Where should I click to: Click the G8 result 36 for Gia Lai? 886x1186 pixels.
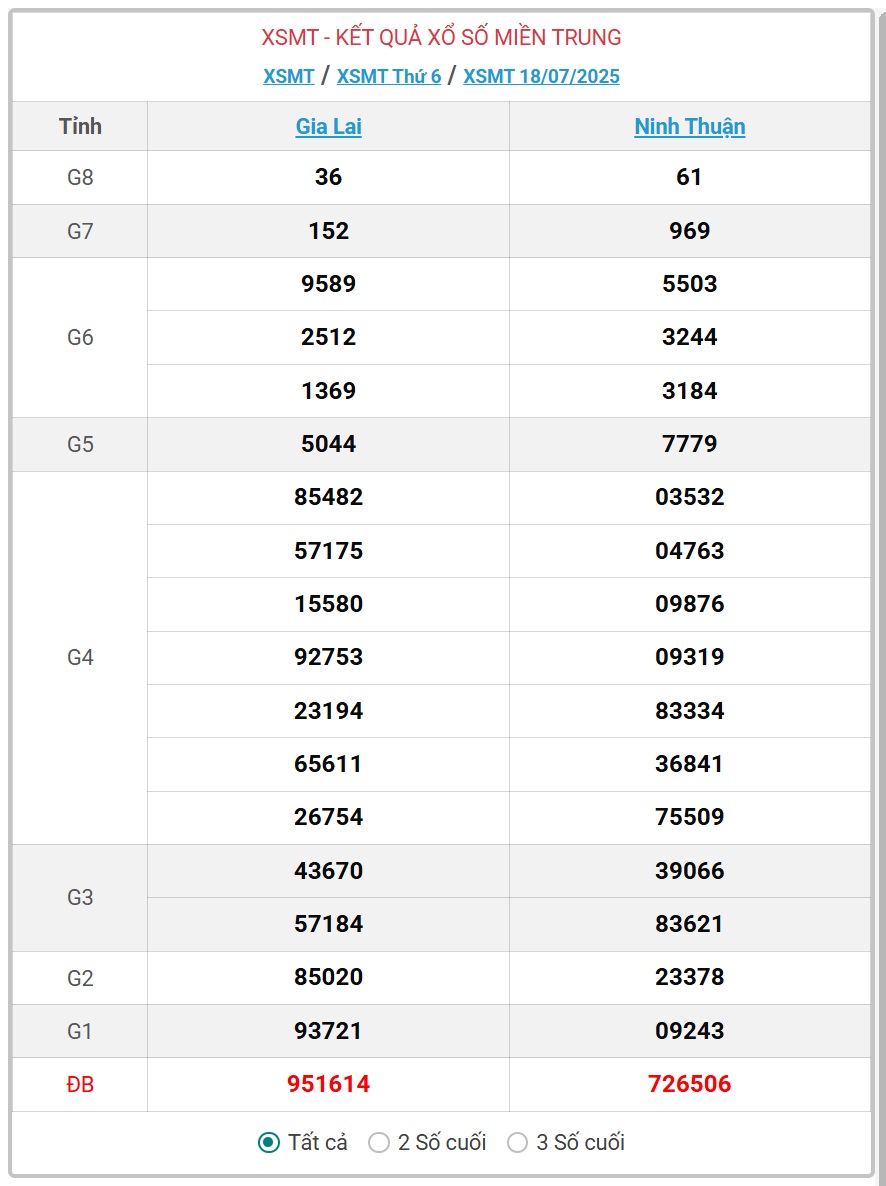[x=328, y=177]
